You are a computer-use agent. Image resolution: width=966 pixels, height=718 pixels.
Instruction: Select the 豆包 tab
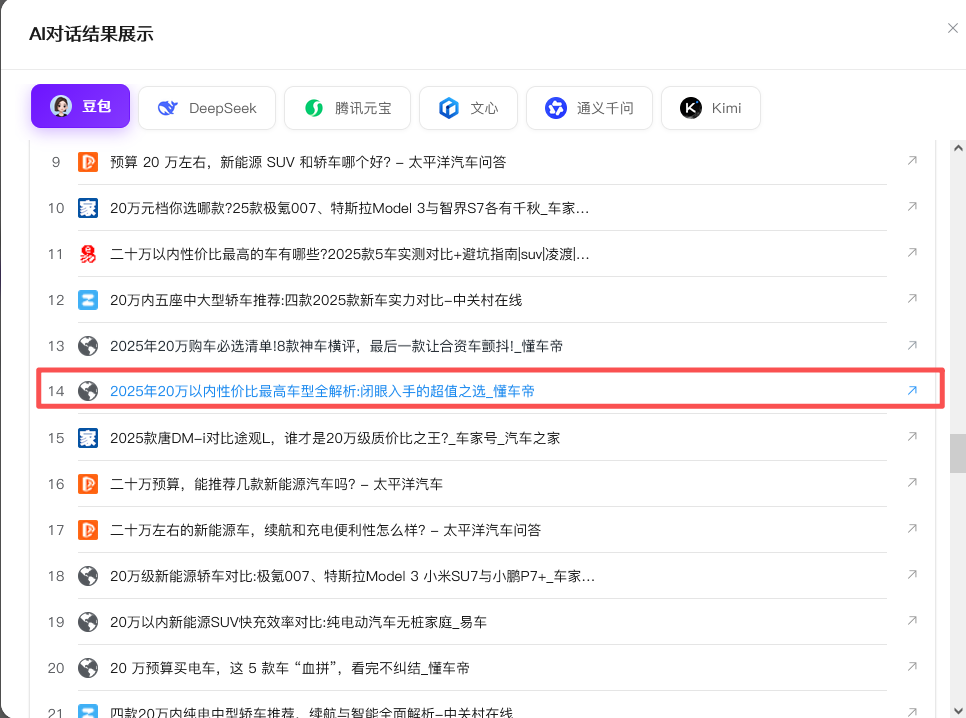pos(81,106)
